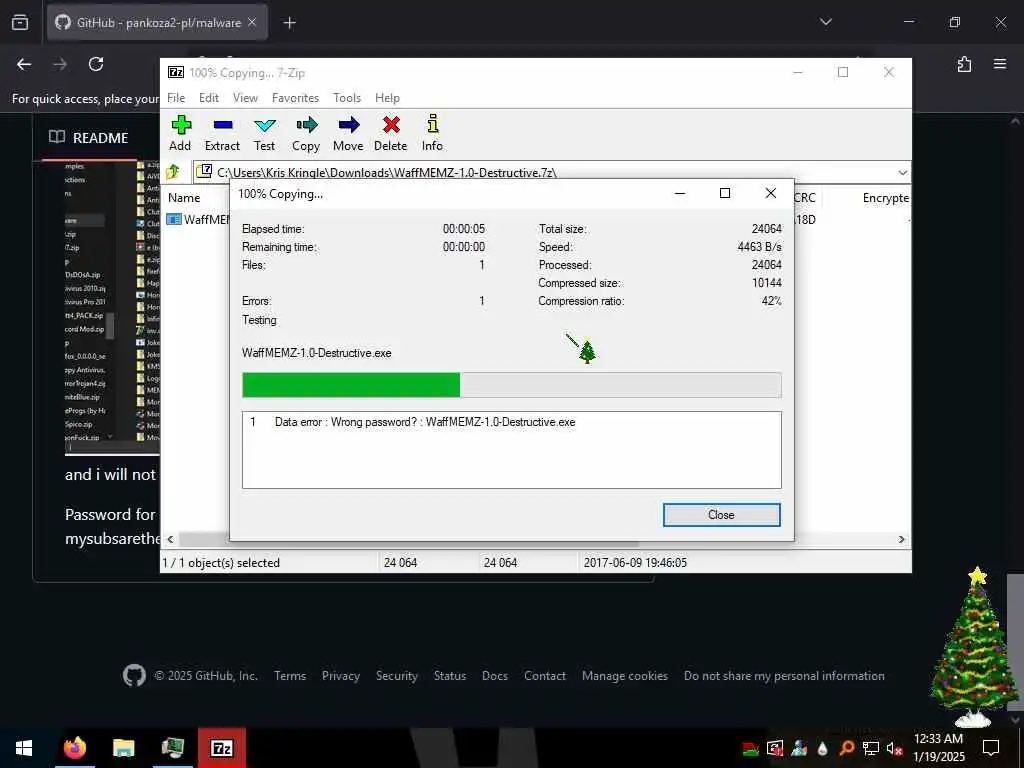Open the Status footer link
The width and height of the screenshot is (1024, 768).
[x=450, y=676]
